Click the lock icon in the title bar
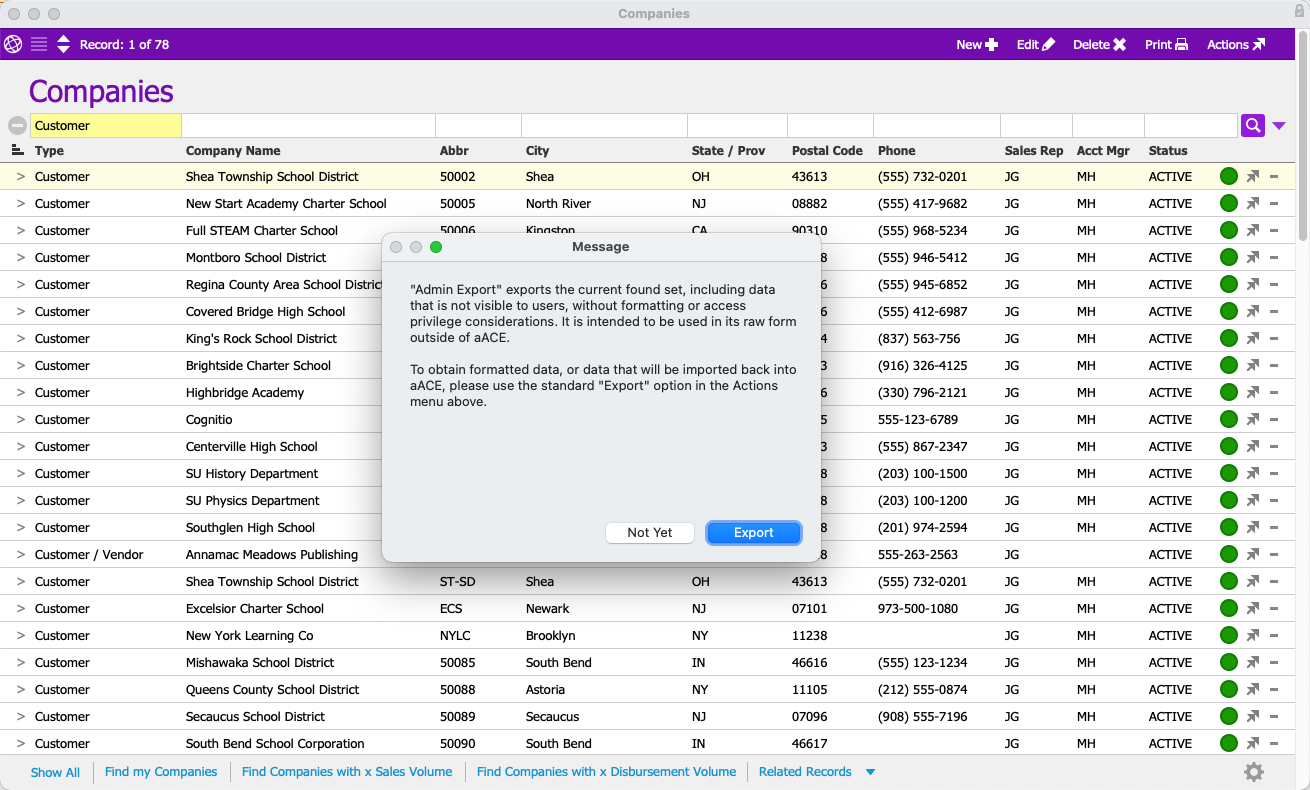The height and width of the screenshot is (790, 1310). point(1298,11)
